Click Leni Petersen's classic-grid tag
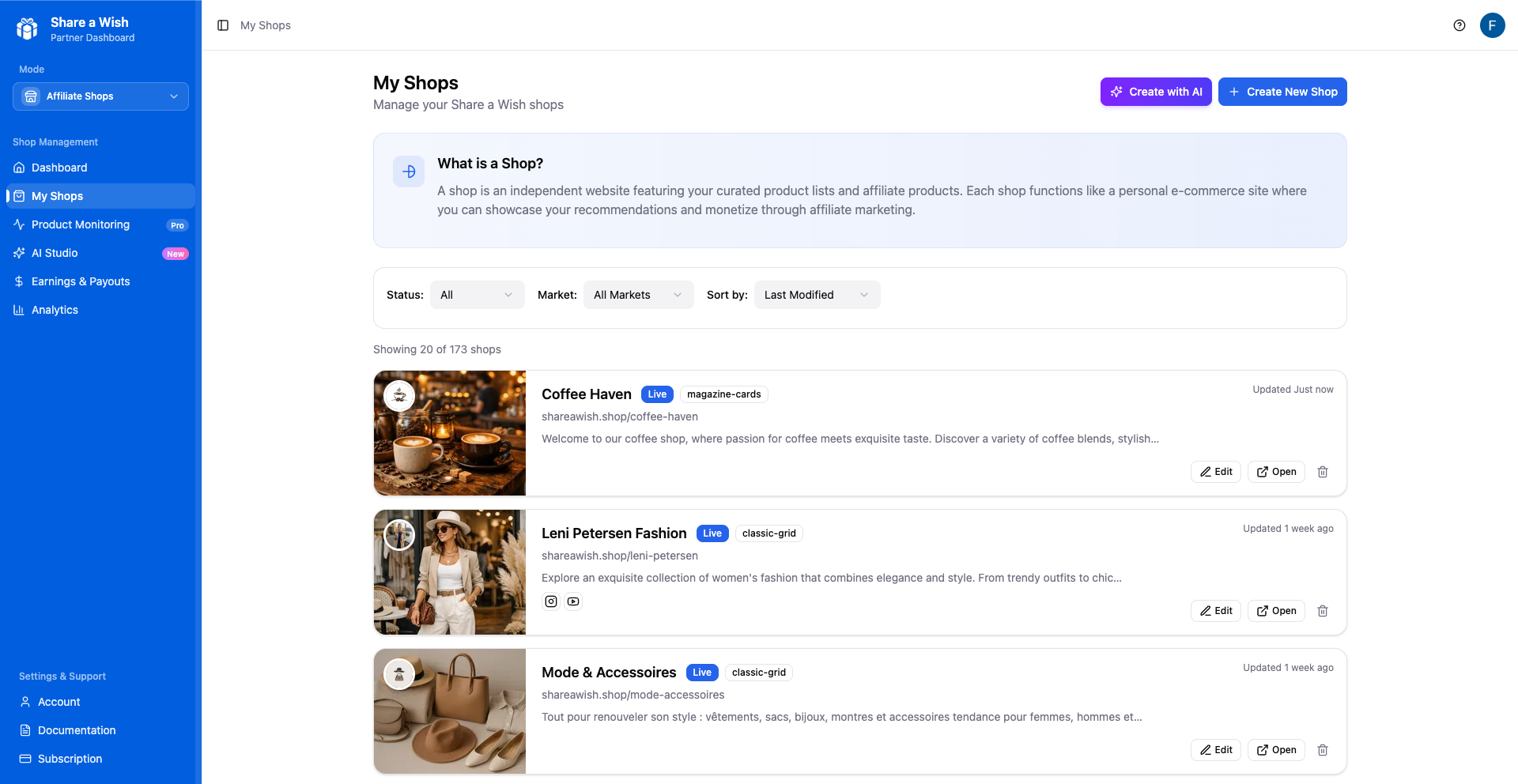This screenshot has height=784, width=1518. tap(769, 533)
